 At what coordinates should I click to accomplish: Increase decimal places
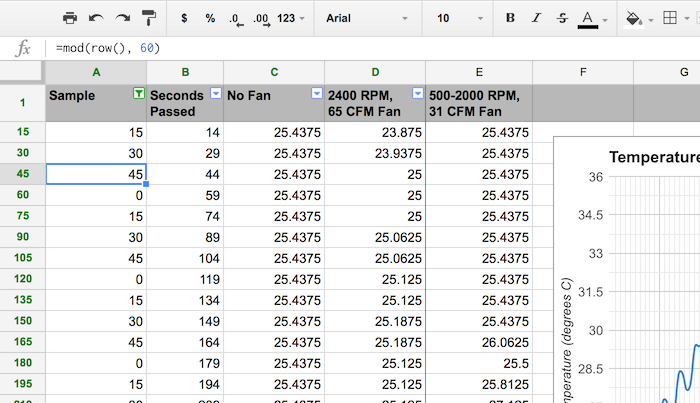click(x=262, y=19)
